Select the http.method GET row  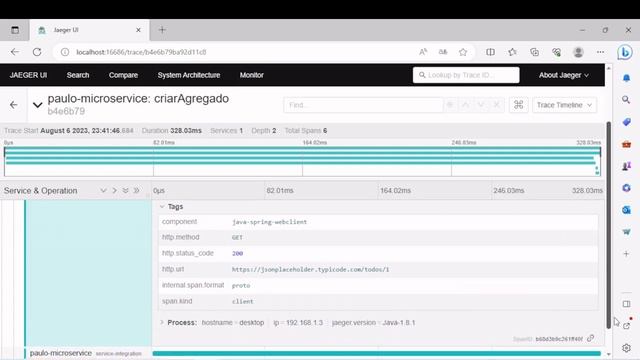378,237
